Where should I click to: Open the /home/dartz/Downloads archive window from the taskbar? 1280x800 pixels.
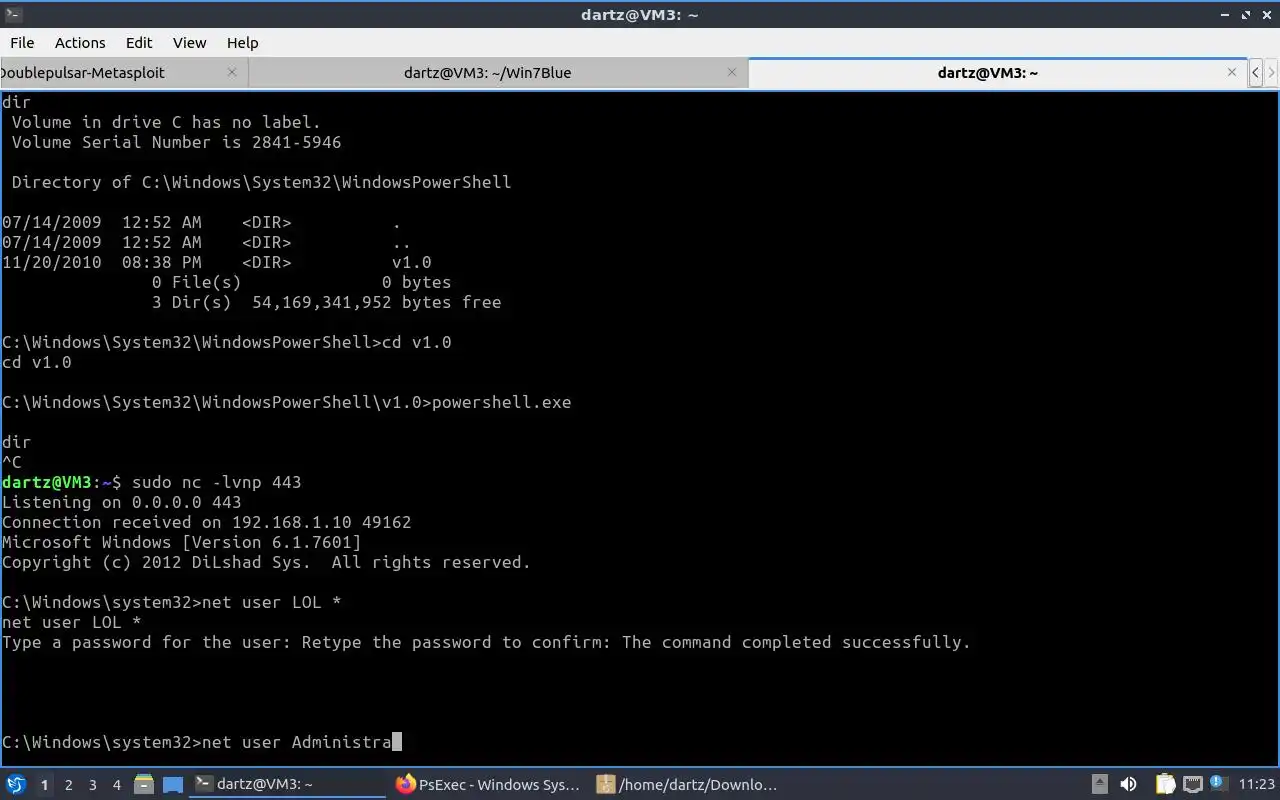pos(688,785)
